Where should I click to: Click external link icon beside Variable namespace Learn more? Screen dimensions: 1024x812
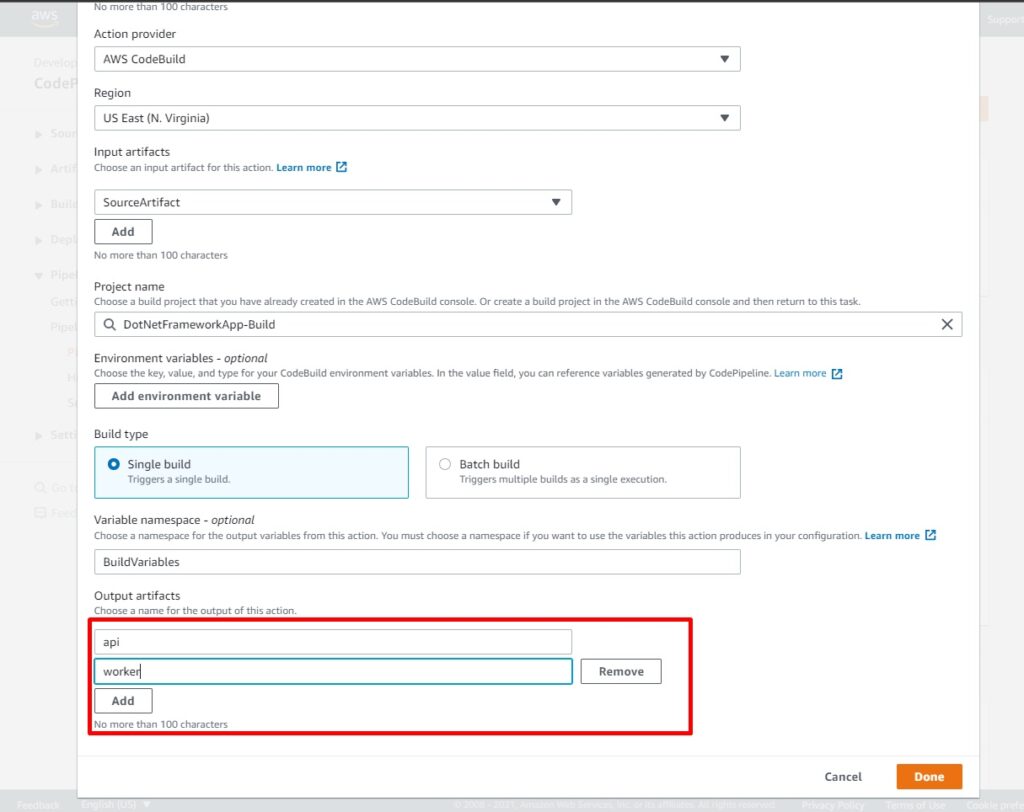tap(930, 535)
